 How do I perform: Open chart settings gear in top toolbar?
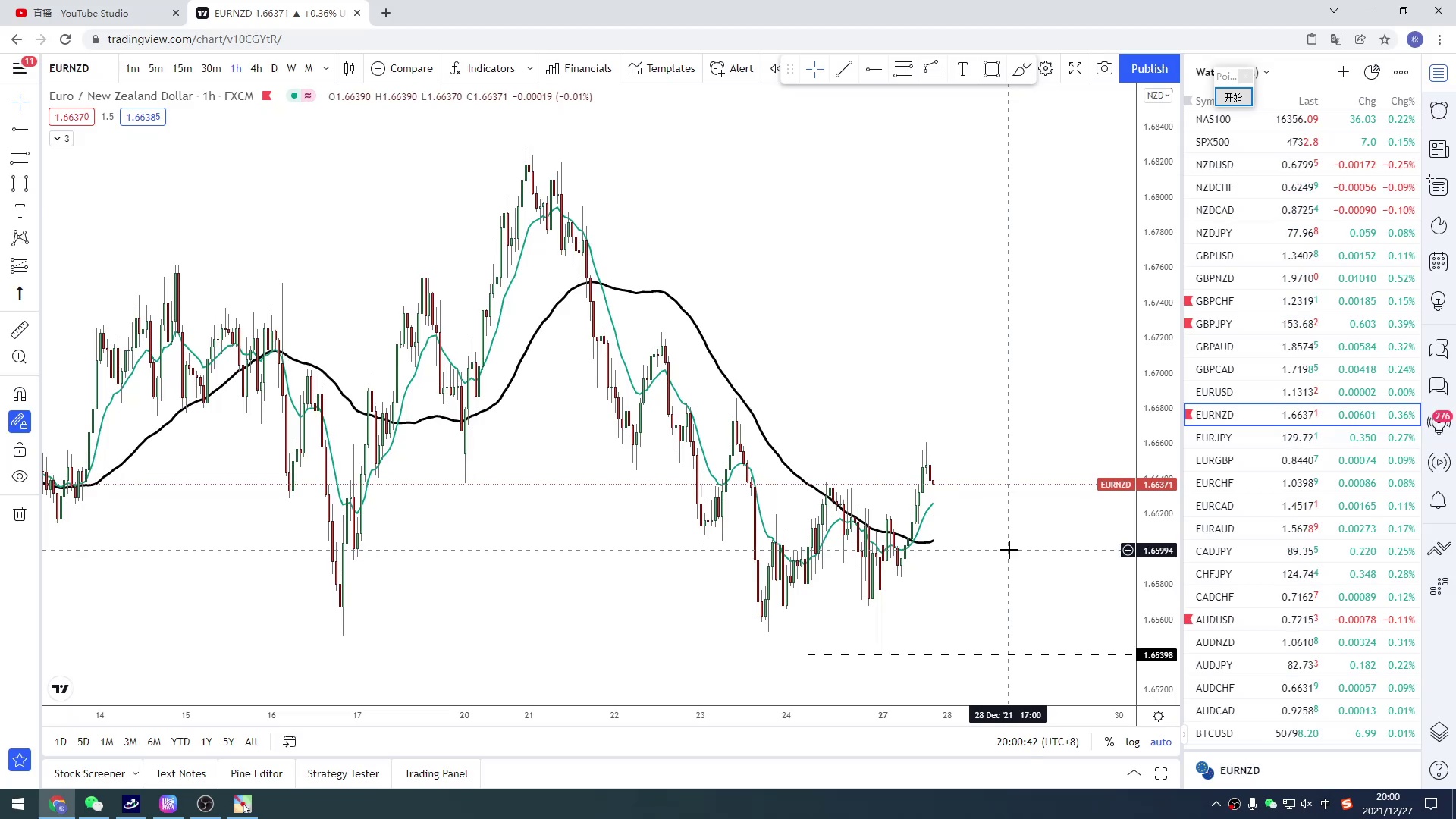(1046, 68)
